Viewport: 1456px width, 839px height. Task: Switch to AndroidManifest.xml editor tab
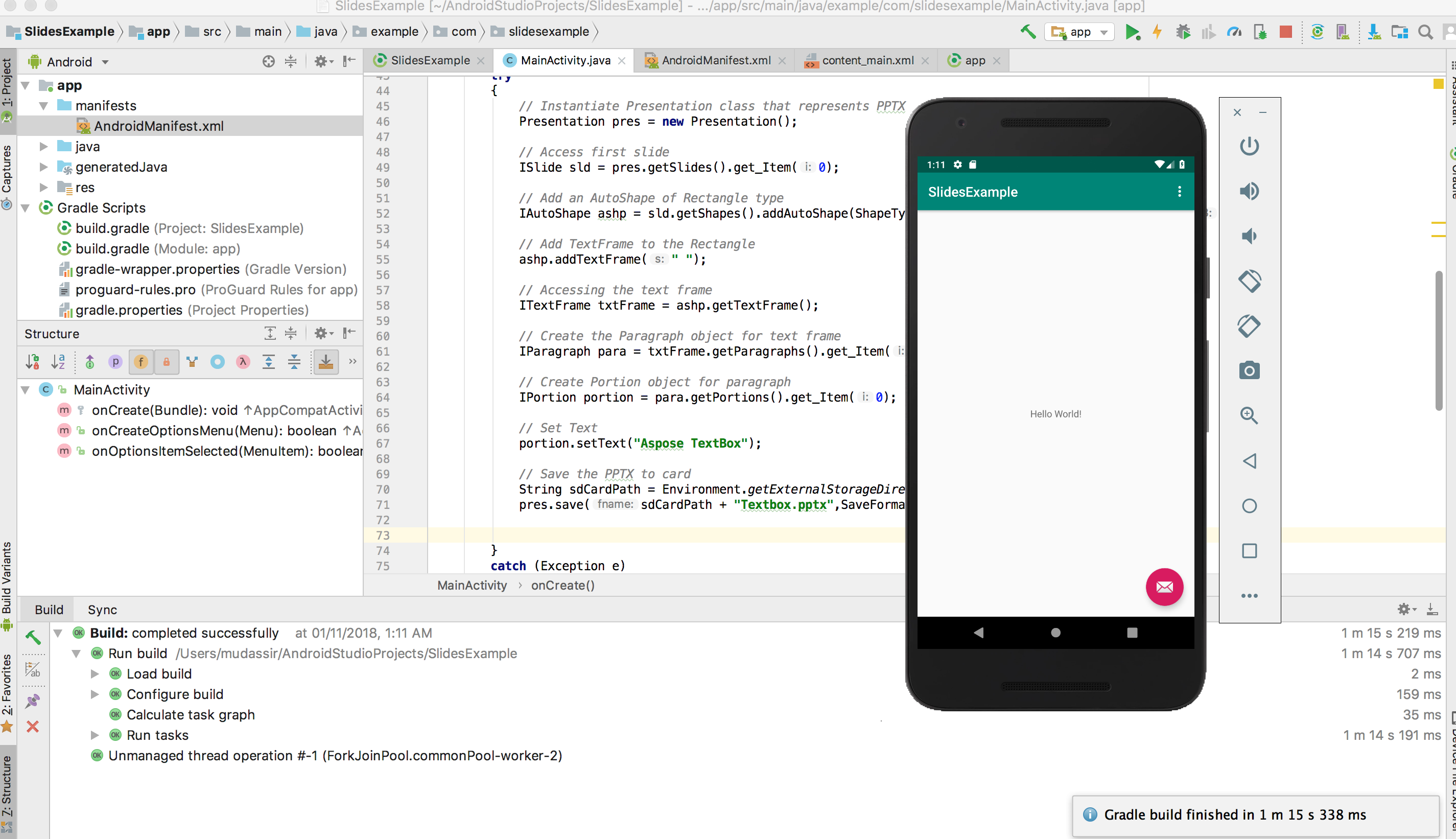[x=715, y=60]
